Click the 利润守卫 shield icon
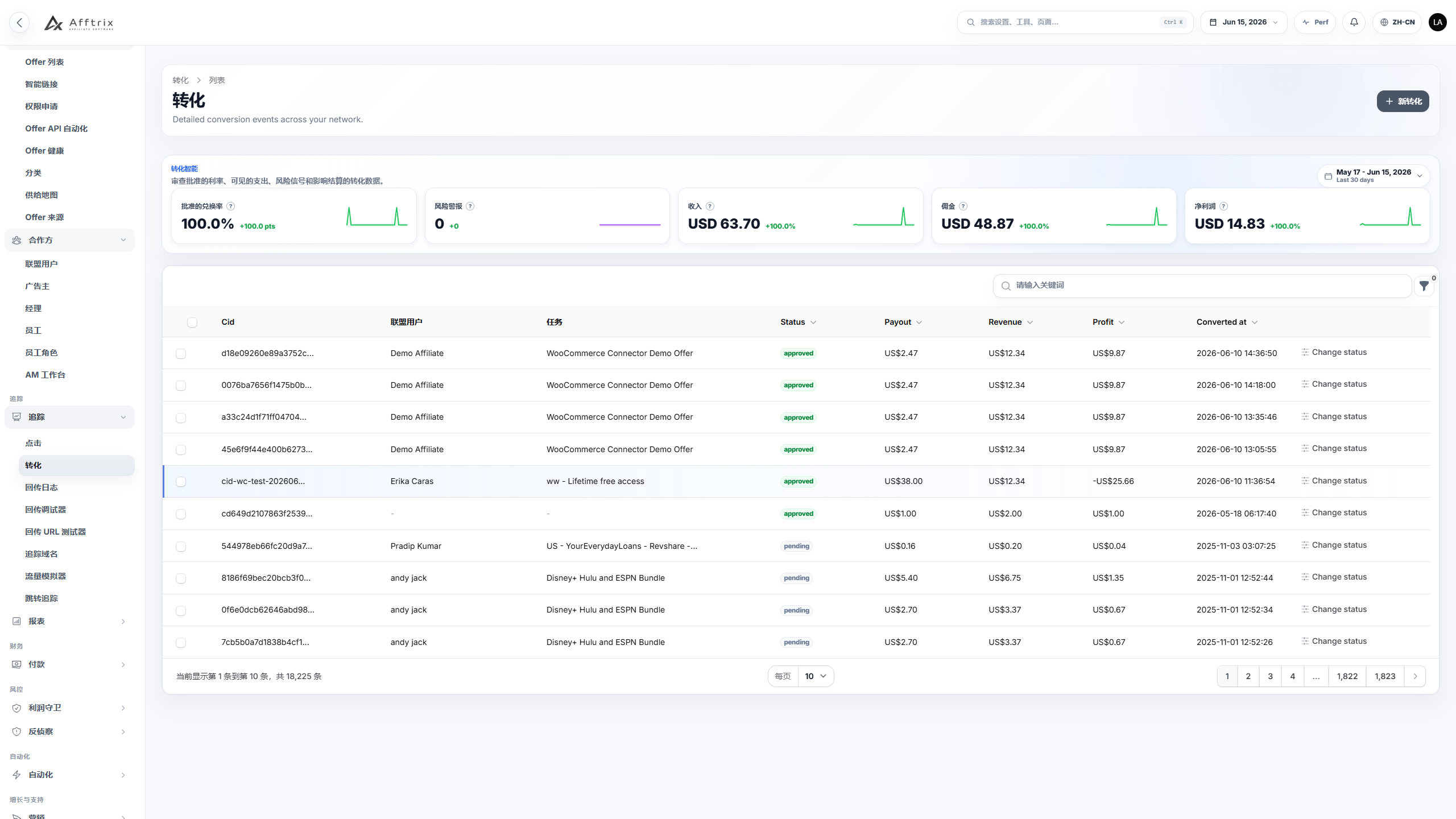This screenshot has height=819, width=1456. (x=16, y=708)
